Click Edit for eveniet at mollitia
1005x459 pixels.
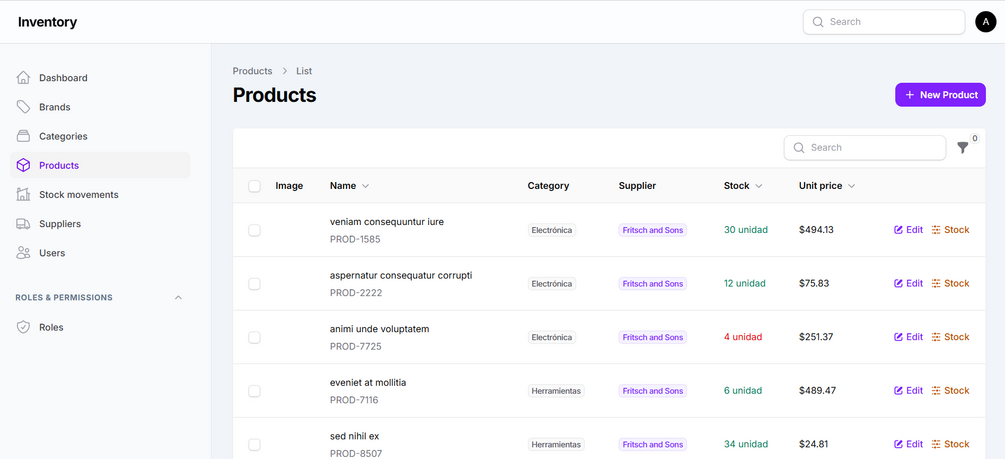pos(908,390)
